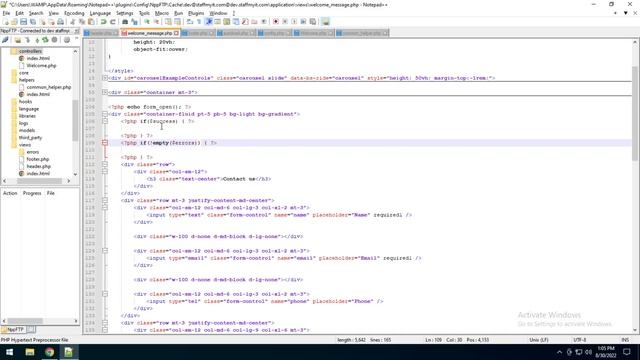Start macro recording with the red record icon
Image resolution: width=640 pixels, height=360 pixels.
[x=276, y=22]
